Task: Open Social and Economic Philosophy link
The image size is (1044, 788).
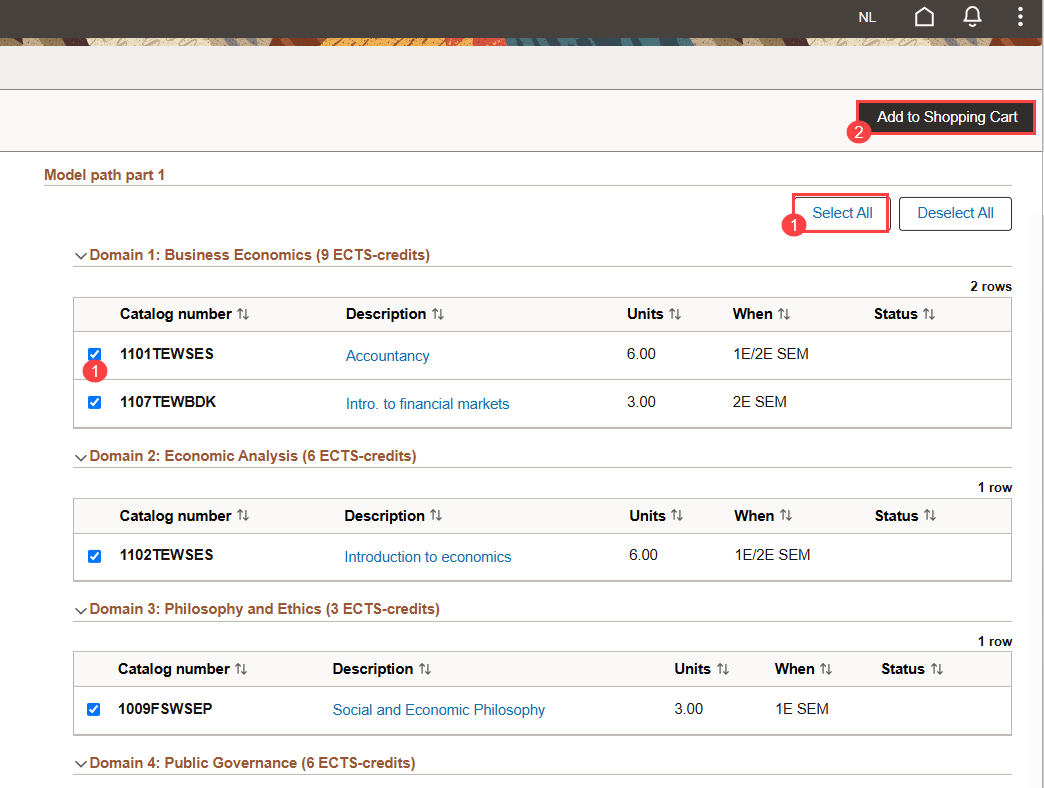Action: 439,710
